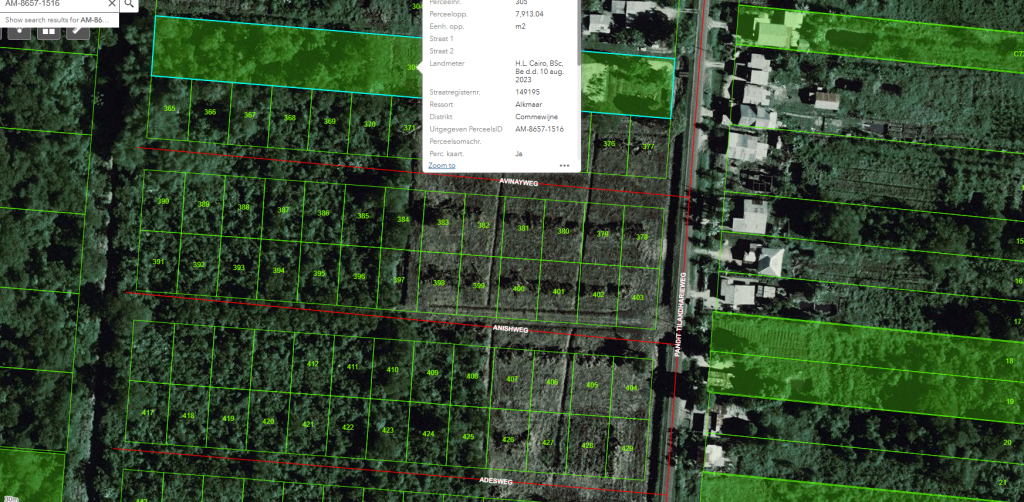Click the magnifier search button

coord(130,4)
